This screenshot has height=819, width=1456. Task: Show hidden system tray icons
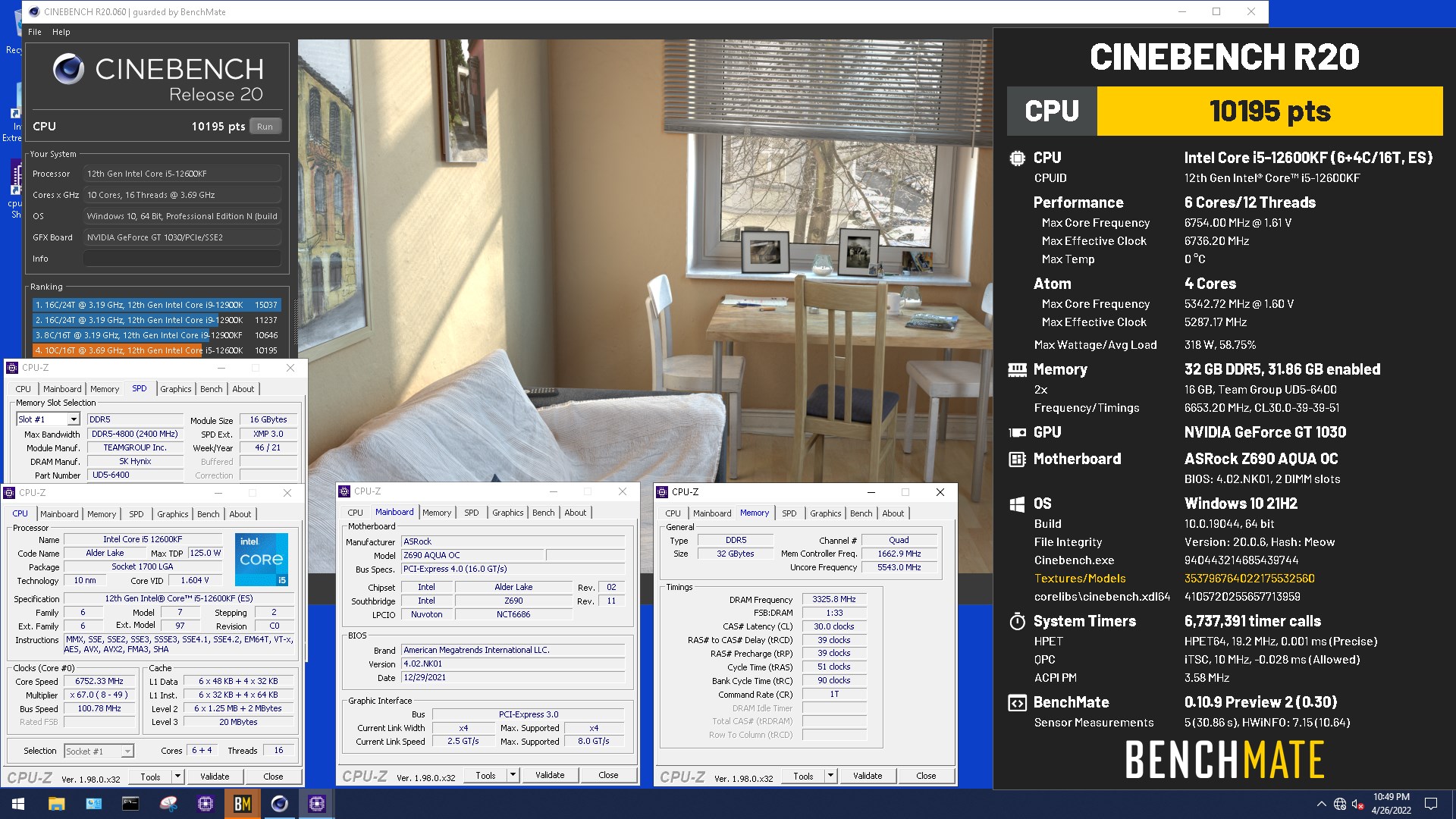tap(1321, 804)
